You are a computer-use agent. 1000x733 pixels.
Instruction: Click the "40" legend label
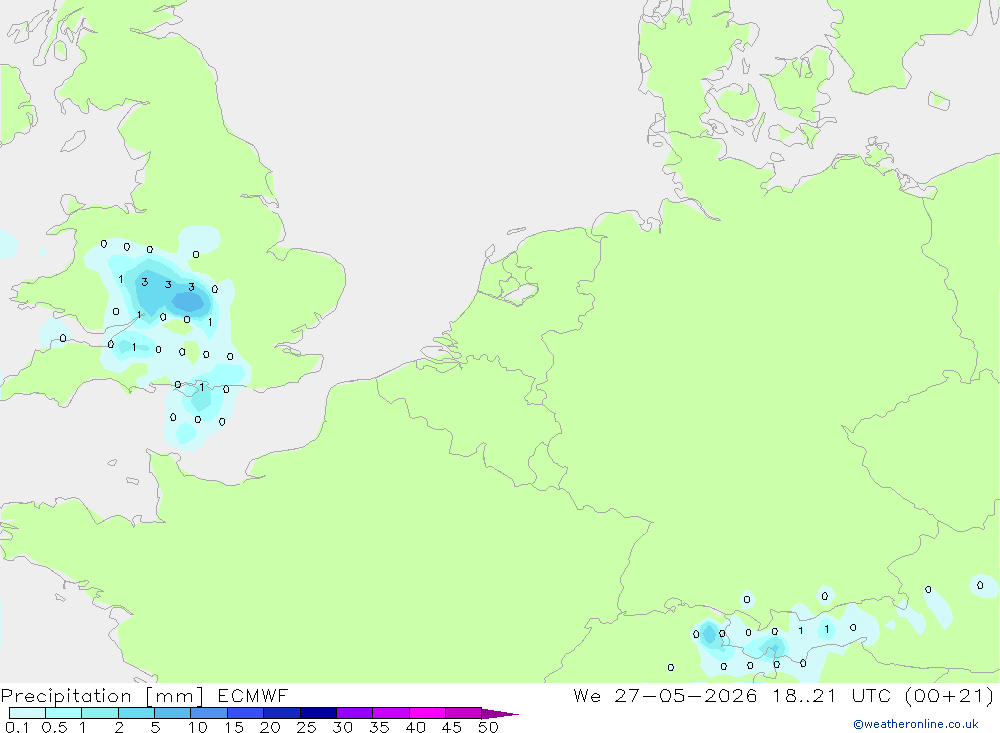416,727
